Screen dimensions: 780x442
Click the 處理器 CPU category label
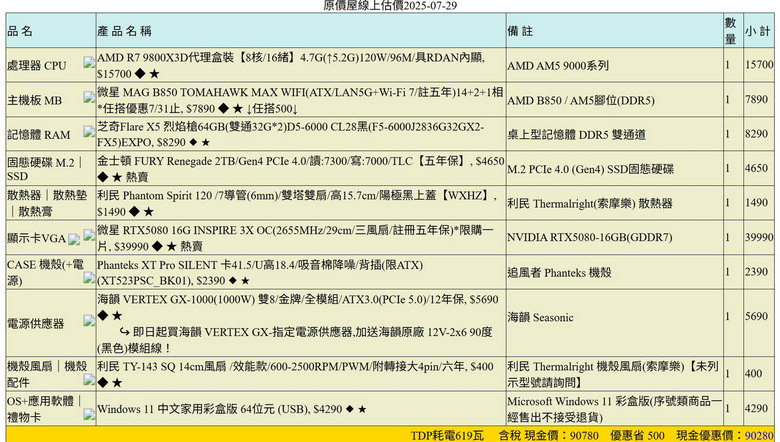coord(36,66)
